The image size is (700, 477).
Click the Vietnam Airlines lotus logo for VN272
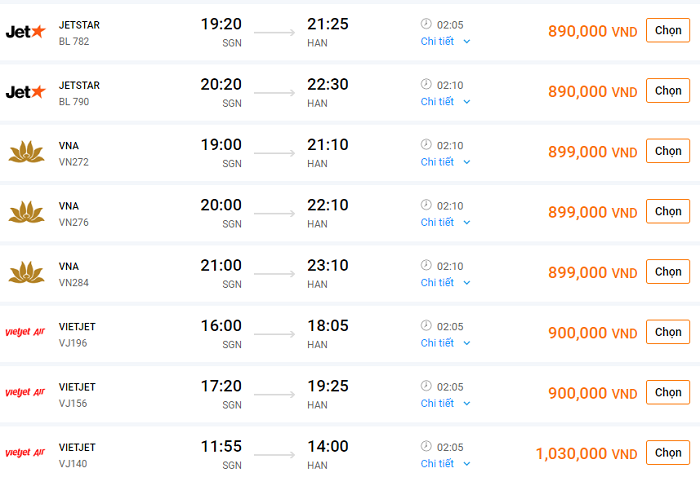26,152
